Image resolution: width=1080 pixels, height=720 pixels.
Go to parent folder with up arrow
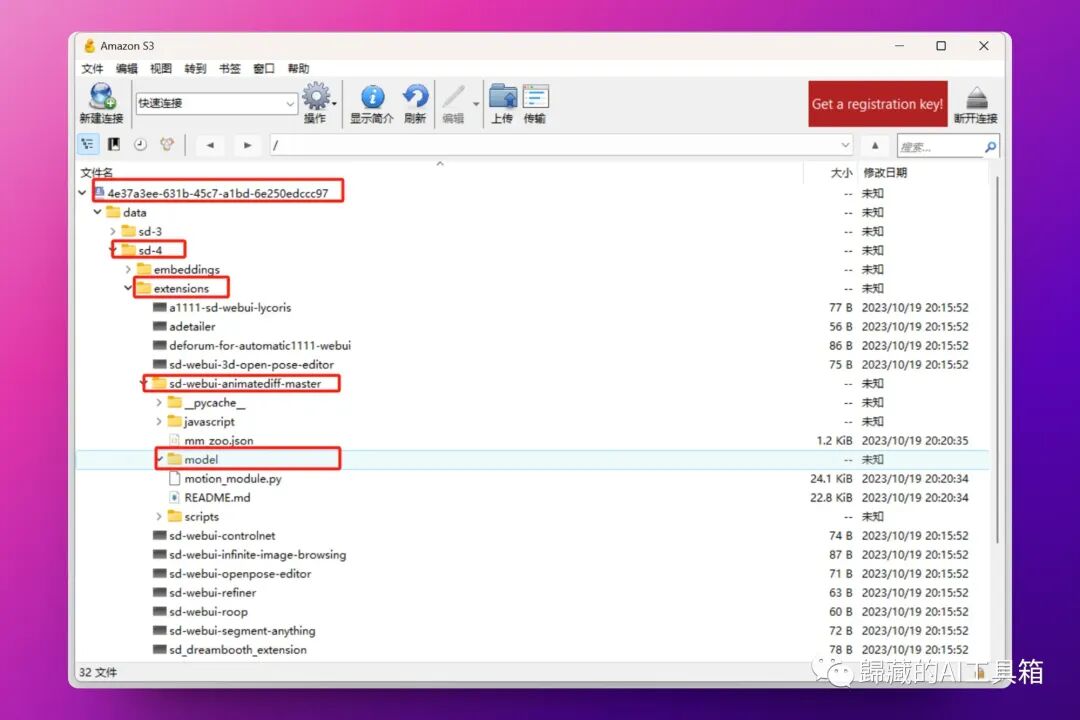tap(875, 145)
